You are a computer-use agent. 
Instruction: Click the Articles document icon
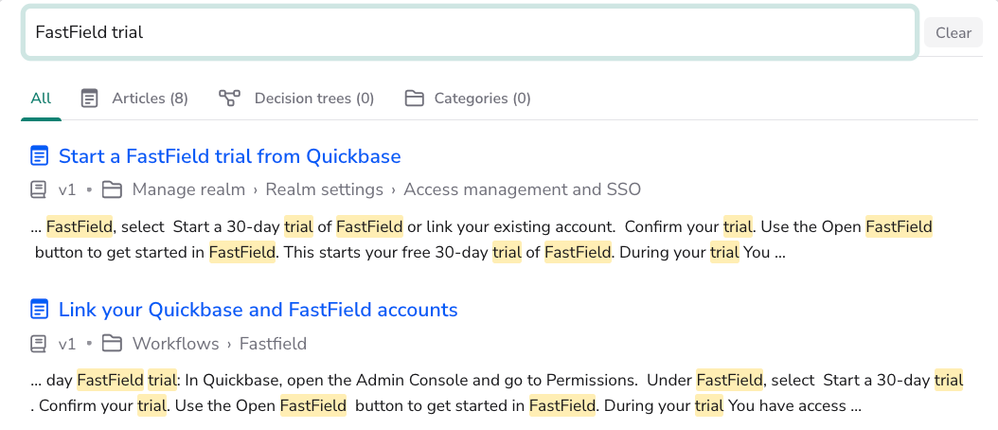[89, 99]
